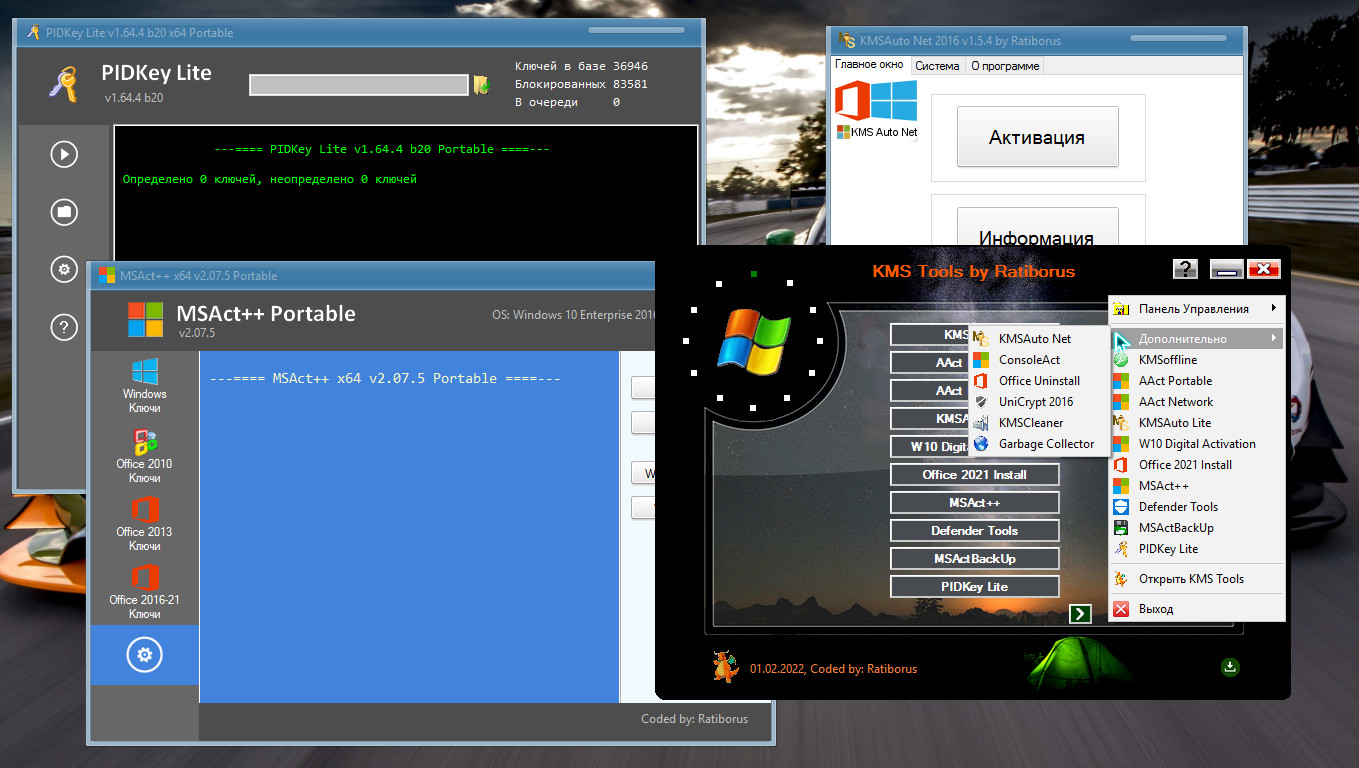The width and height of the screenshot is (1359, 768).
Task: Launch UniCrypt 2016 from the submenu
Action: 1039,402
